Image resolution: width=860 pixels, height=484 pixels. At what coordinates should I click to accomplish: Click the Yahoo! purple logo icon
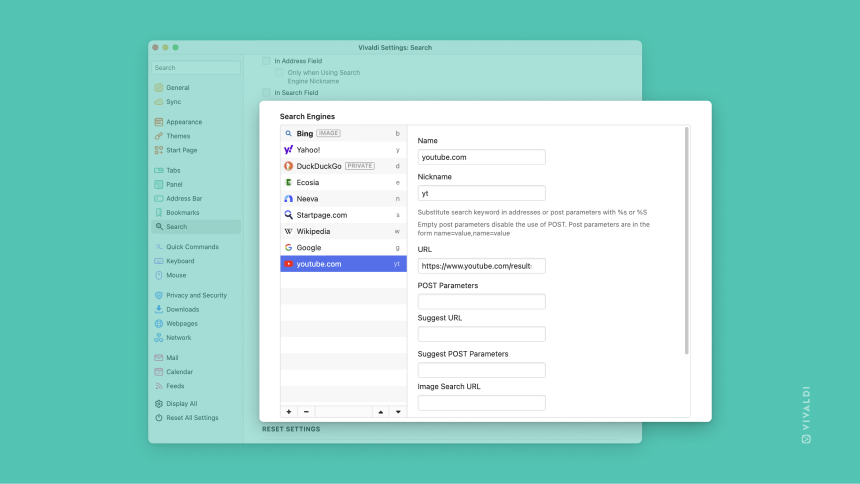[288, 150]
